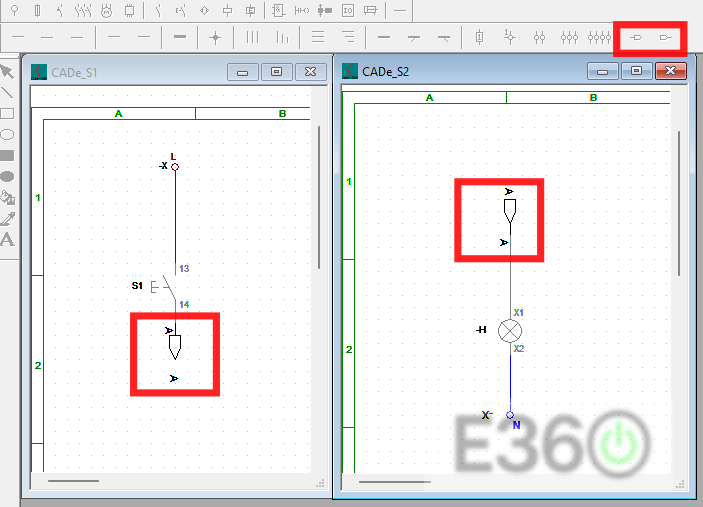Minimize the CADe_S2 window
Image resolution: width=703 pixels, height=507 pixels.
(x=603, y=71)
